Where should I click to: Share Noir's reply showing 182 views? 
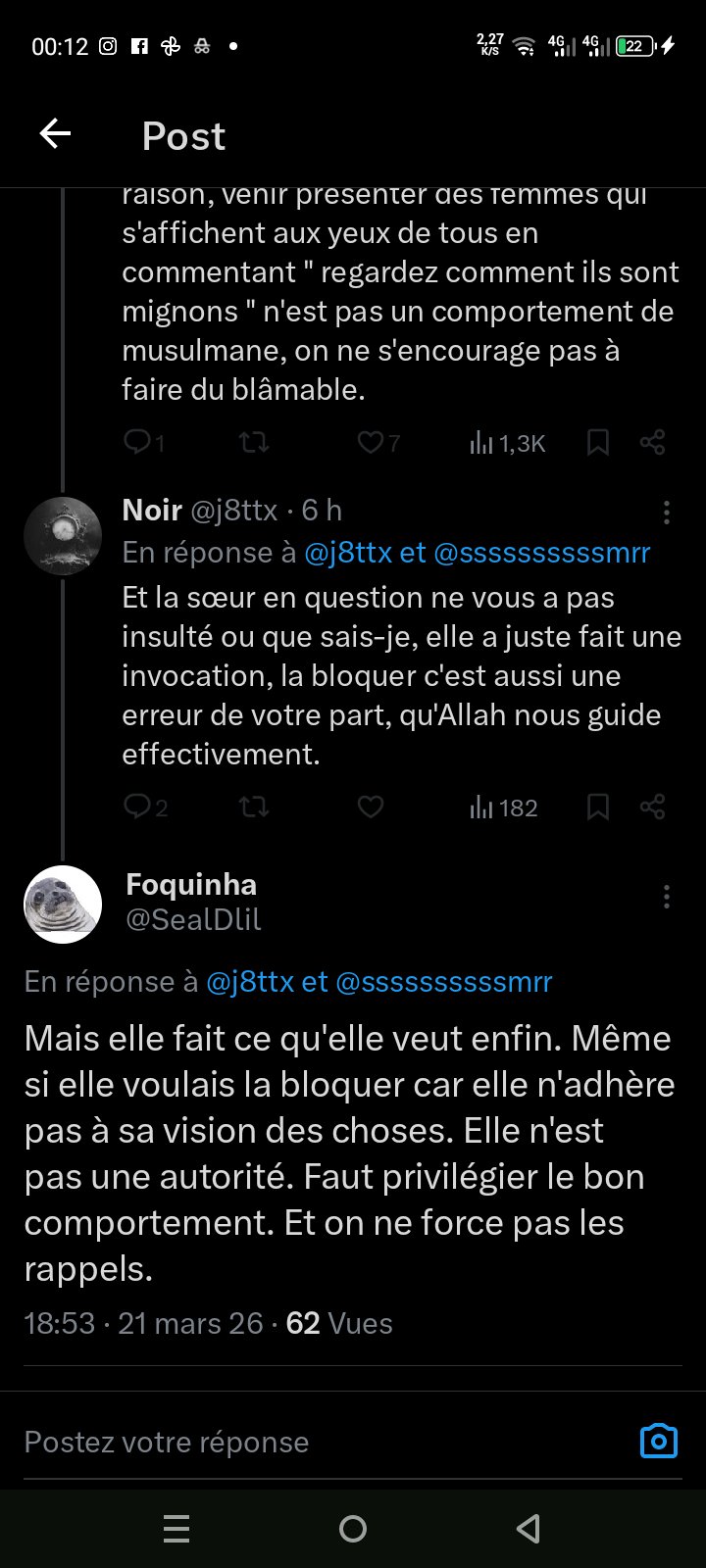tap(652, 808)
